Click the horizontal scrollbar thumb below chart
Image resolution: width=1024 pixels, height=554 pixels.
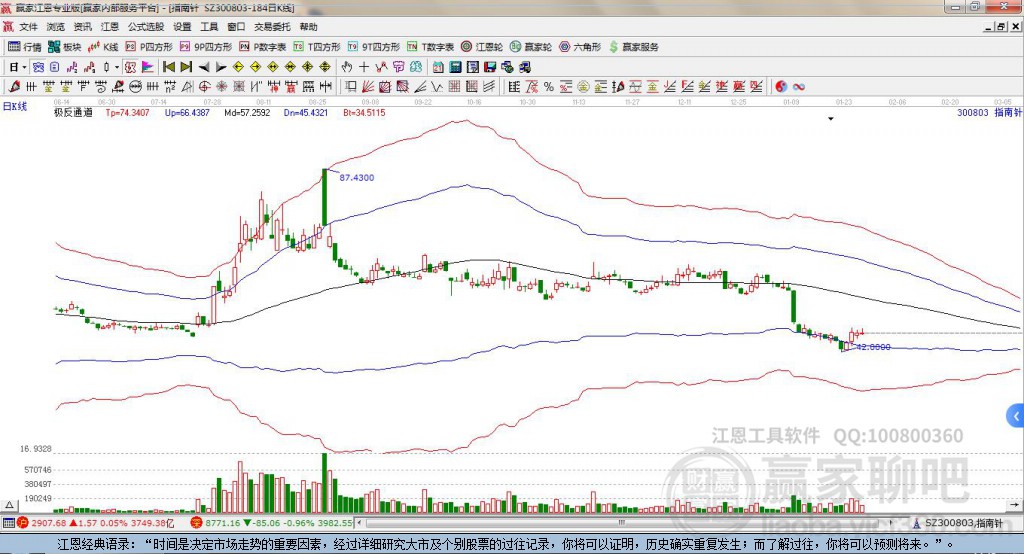tap(622, 523)
